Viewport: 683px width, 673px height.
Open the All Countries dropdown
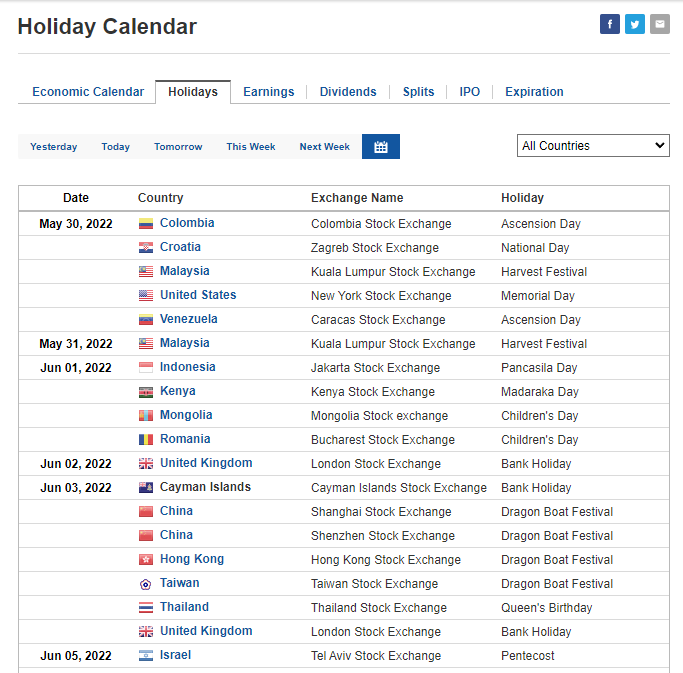(593, 145)
